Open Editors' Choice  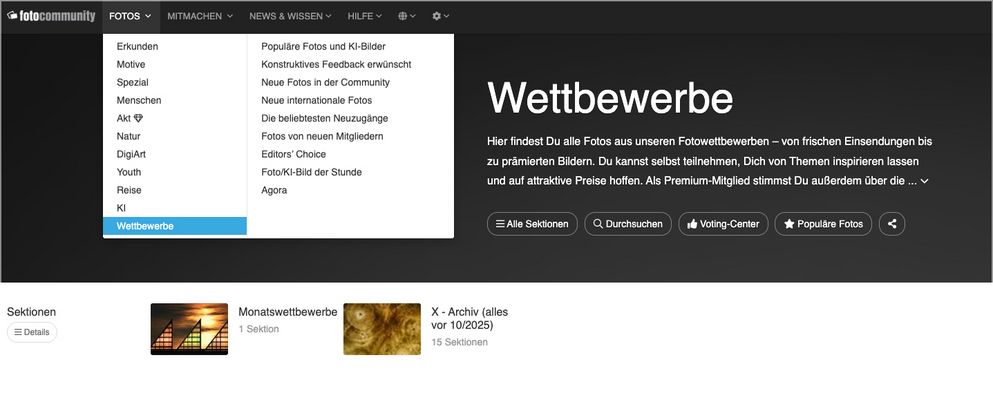[x=293, y=154]
